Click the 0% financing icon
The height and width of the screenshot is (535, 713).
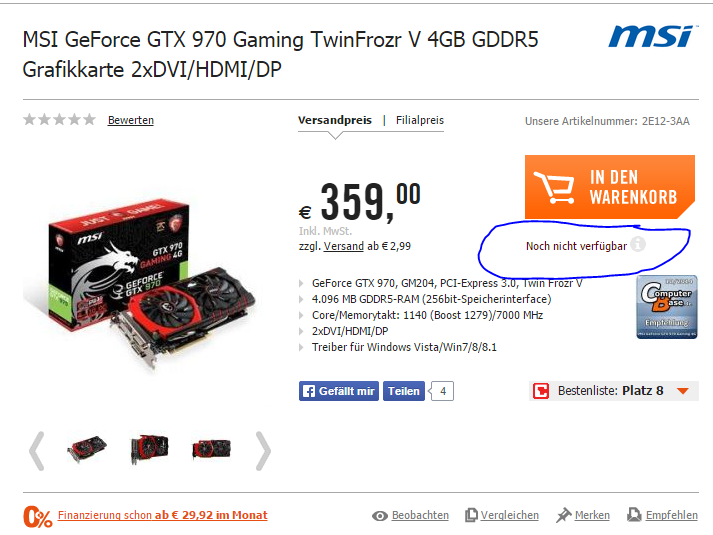click(x=38, y=517)
